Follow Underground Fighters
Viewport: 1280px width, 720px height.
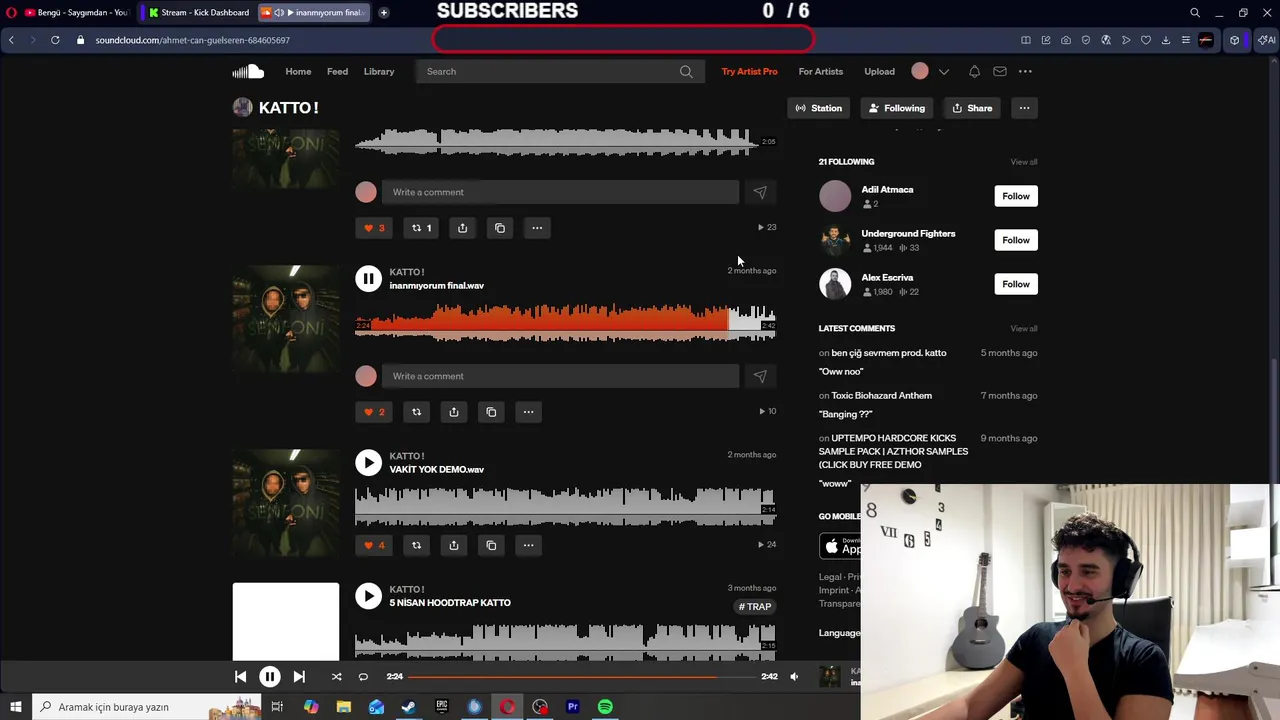click(1015, 240)
